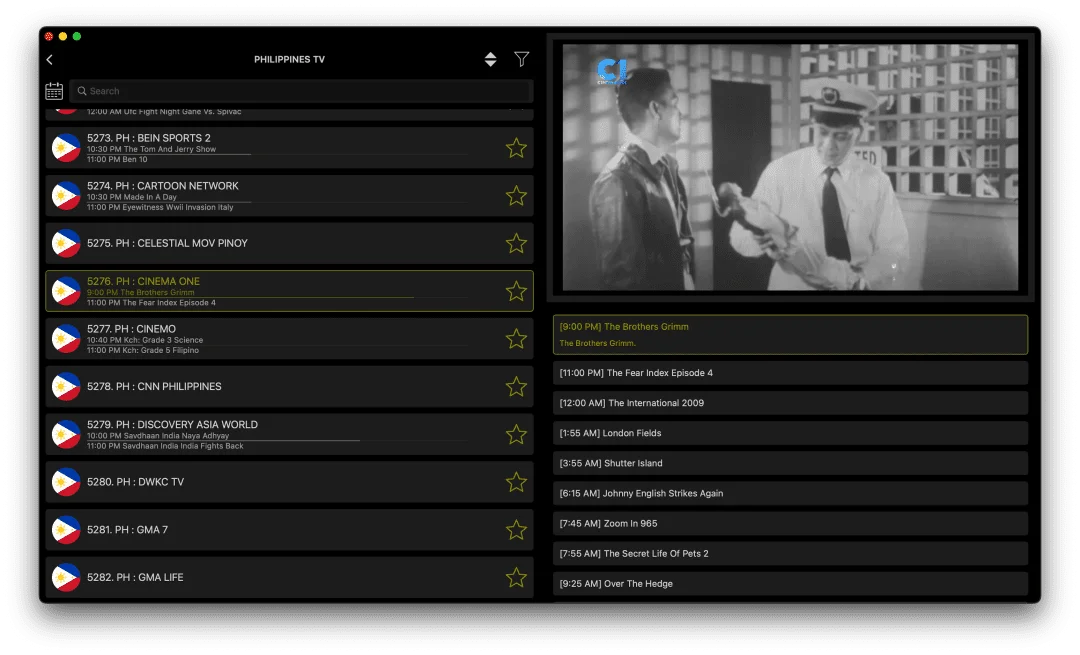Screen dimensions: 1080x655
Task: Click the flag icon of DWKC TV
Action: [66, 482]
